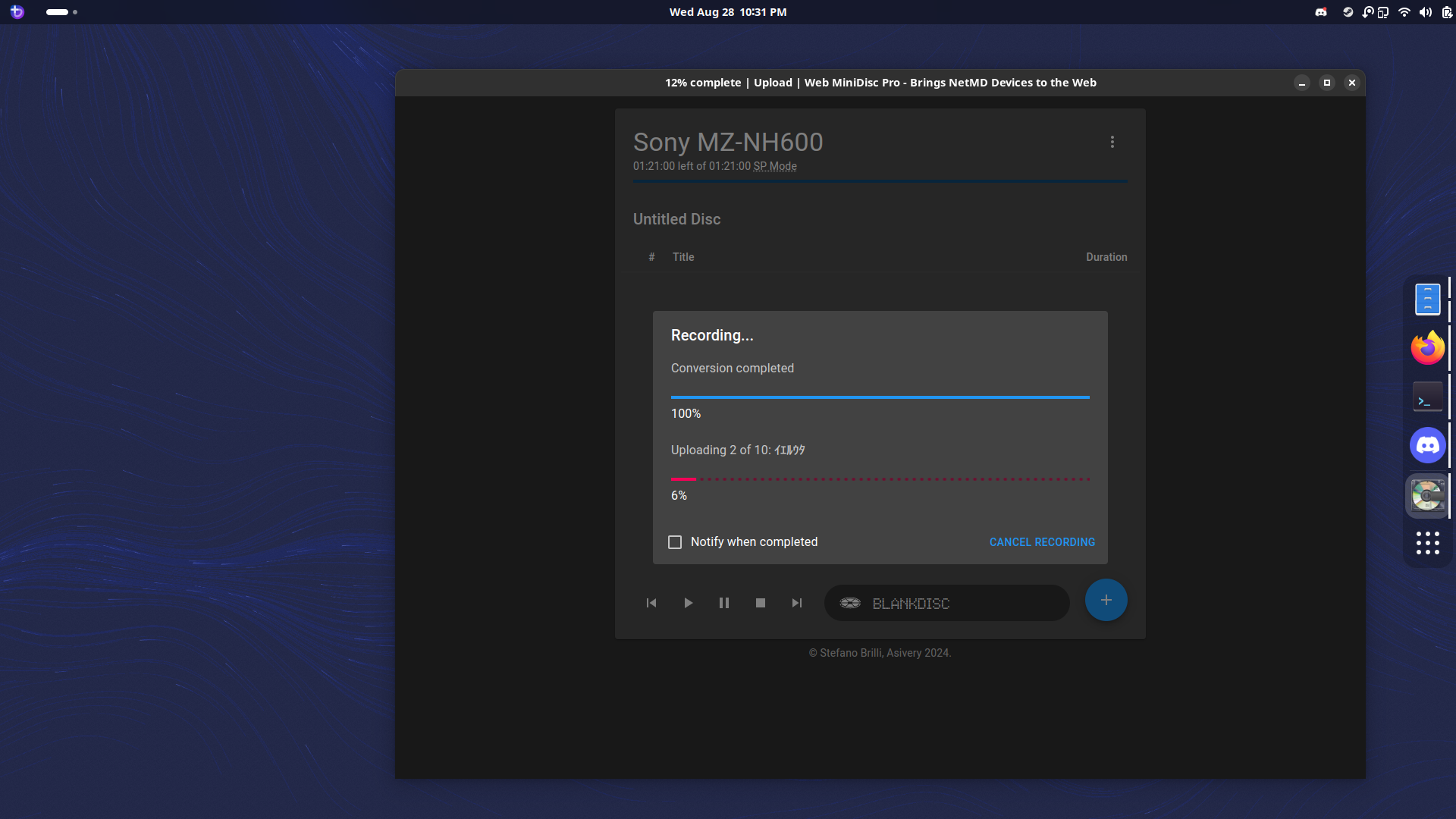Click the volume icon in the system tray
This screenshot has height=819, width=1456.
click(x=1425, y=11)
